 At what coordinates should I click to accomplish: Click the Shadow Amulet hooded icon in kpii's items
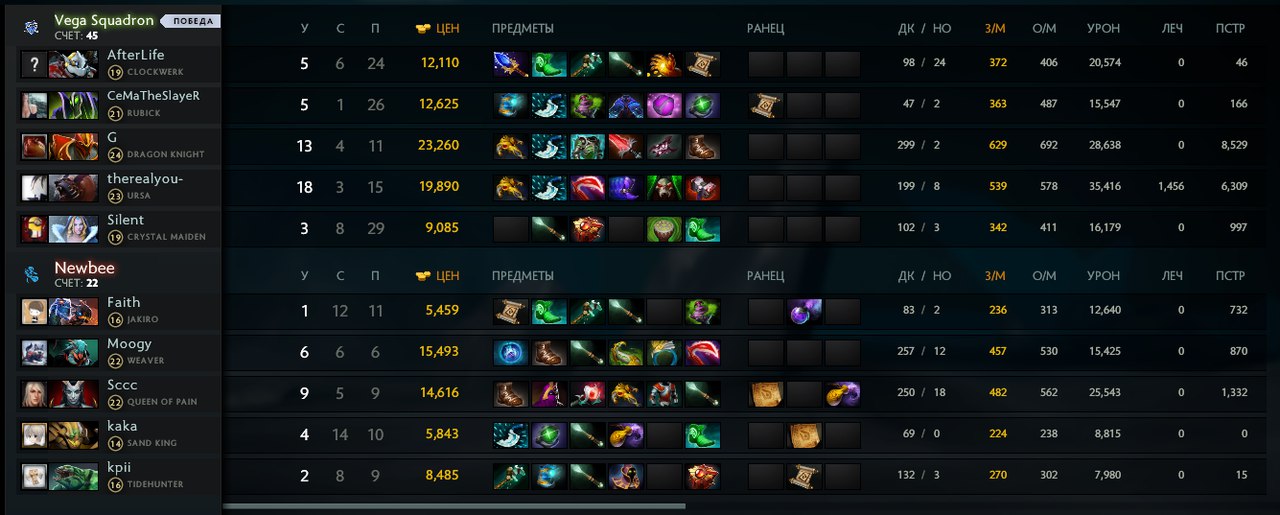coord(625,476)
